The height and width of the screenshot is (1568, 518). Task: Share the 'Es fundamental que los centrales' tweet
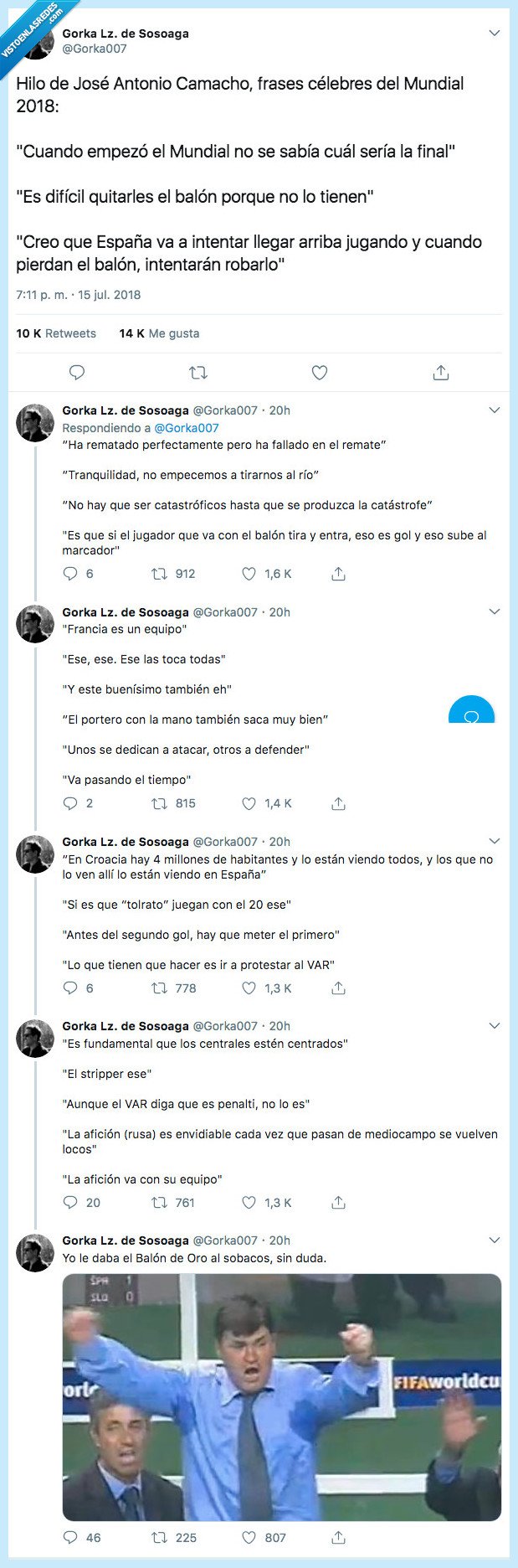(338, 1202)
